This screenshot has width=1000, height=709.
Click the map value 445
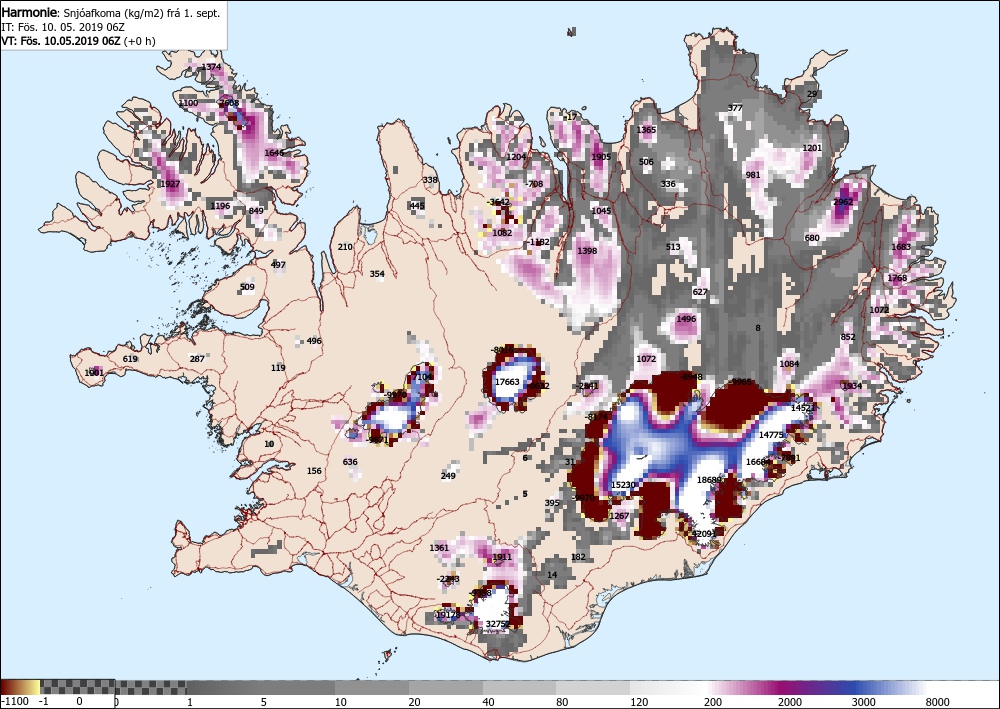coord(417,206)
